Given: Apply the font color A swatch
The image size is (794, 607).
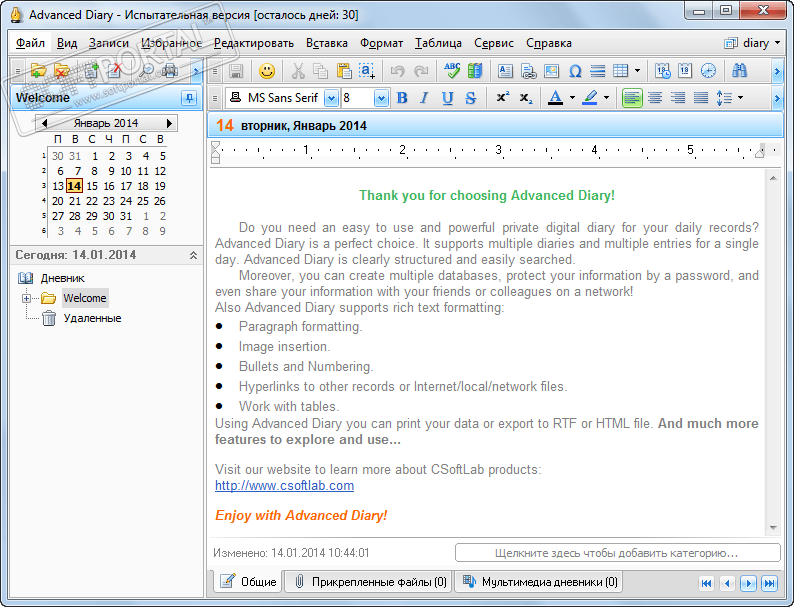Looking at the screenshot, I should [x=555, y=98].
